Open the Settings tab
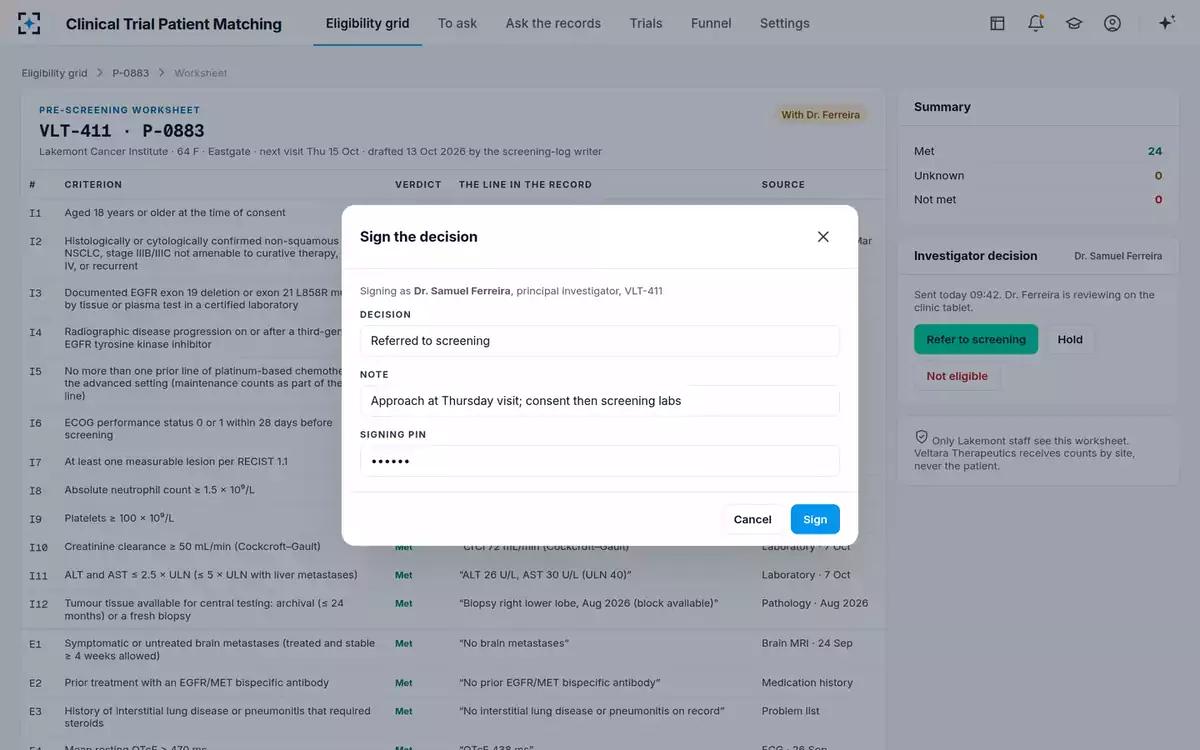This screenshot has width=1200, height=750. pyautogui.click(x=785, y=23)
